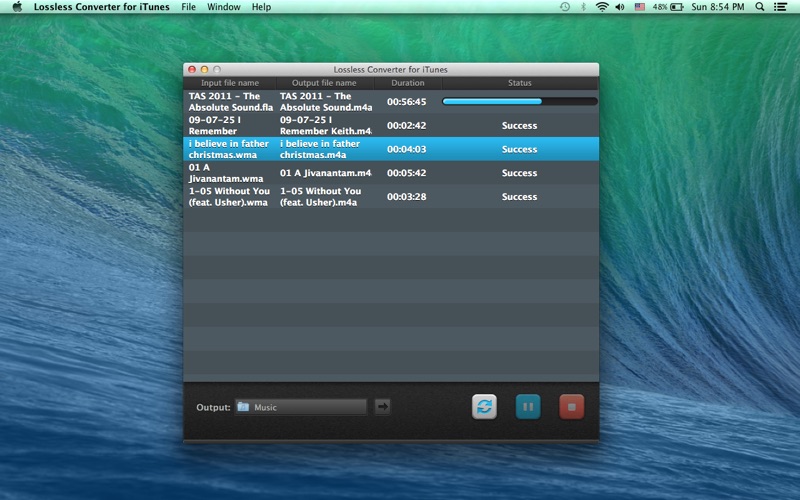
Task: Open Spotlight search magnifier
Action: (x=760, y=7)
